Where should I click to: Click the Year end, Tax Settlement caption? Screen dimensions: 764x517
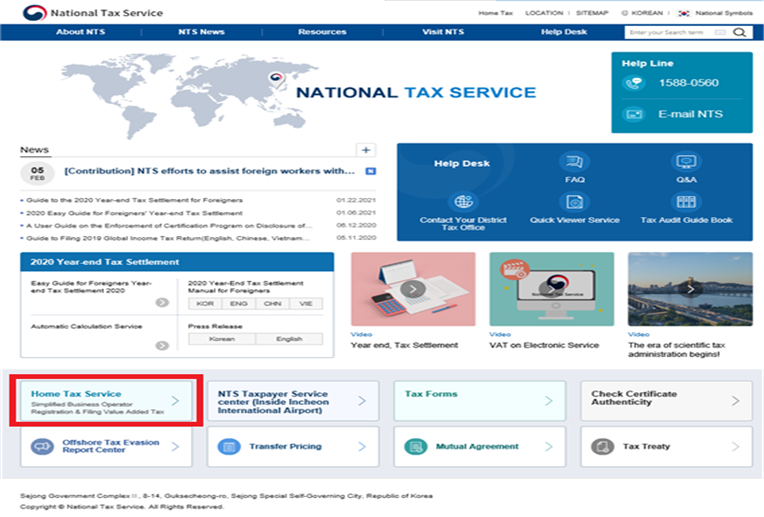(x=404, y=345)
